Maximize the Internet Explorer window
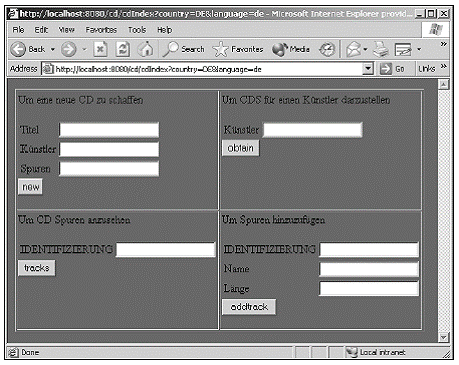This screenshot has width=459, height=365. pos(431,14)
